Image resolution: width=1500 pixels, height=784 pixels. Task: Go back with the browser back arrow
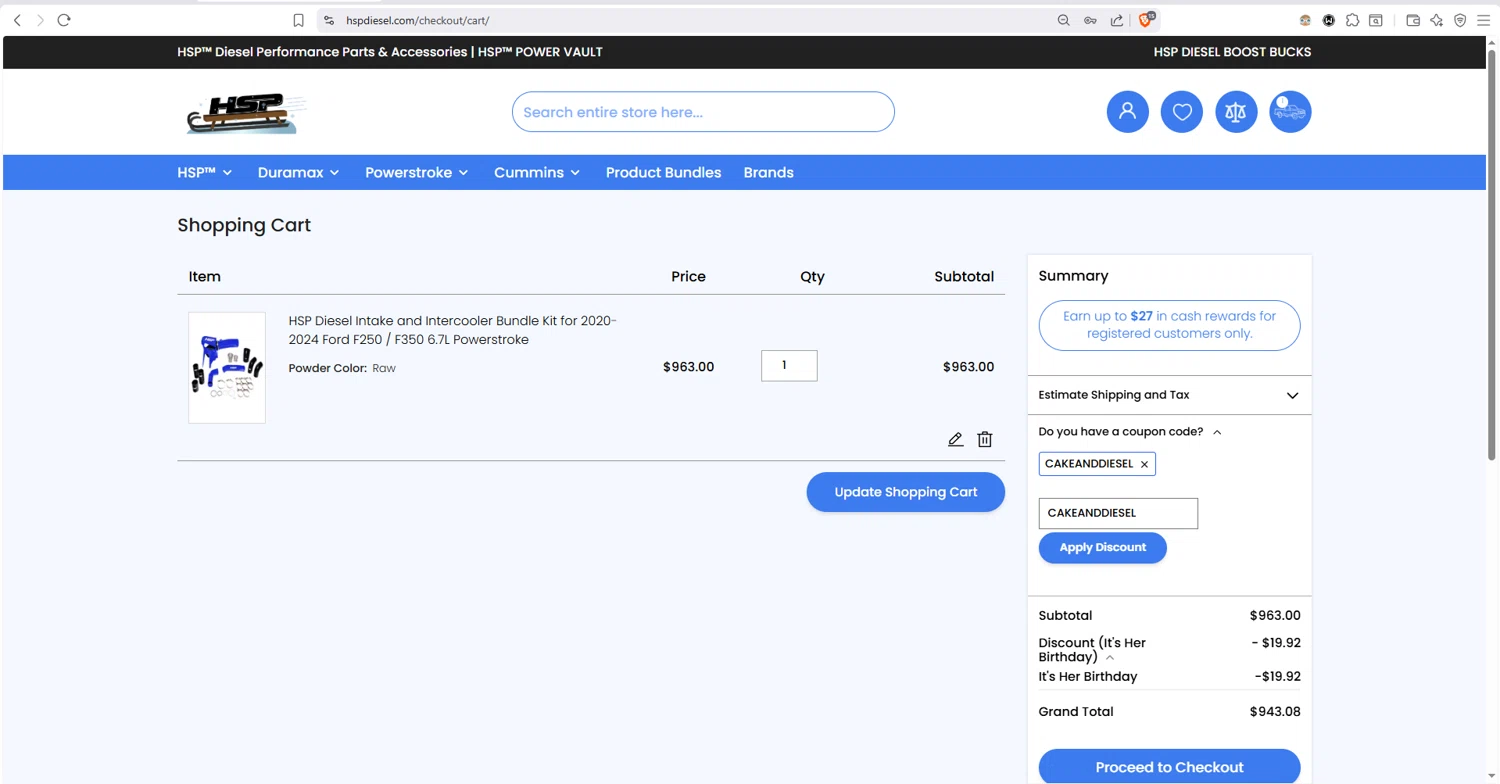17,20
